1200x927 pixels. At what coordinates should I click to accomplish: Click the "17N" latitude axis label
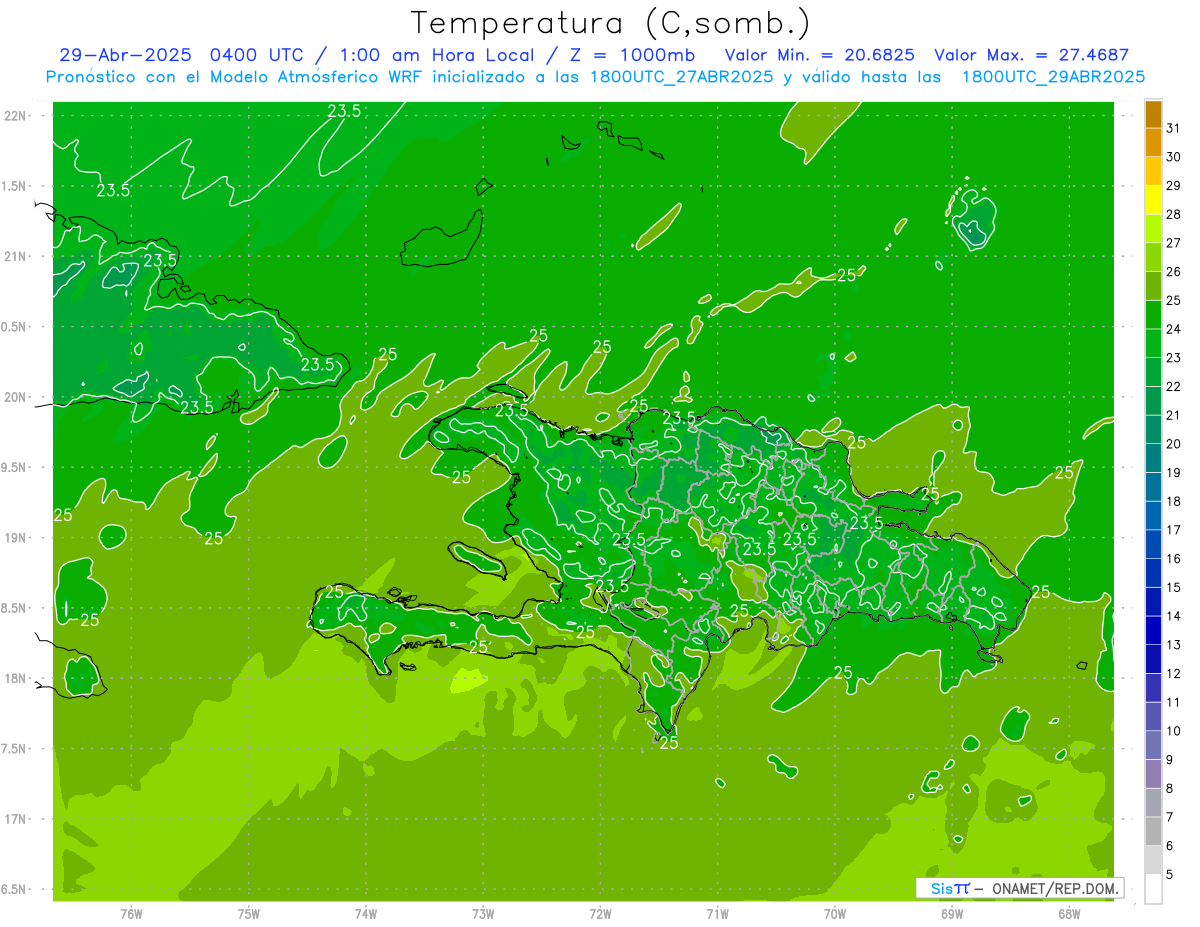17,820
